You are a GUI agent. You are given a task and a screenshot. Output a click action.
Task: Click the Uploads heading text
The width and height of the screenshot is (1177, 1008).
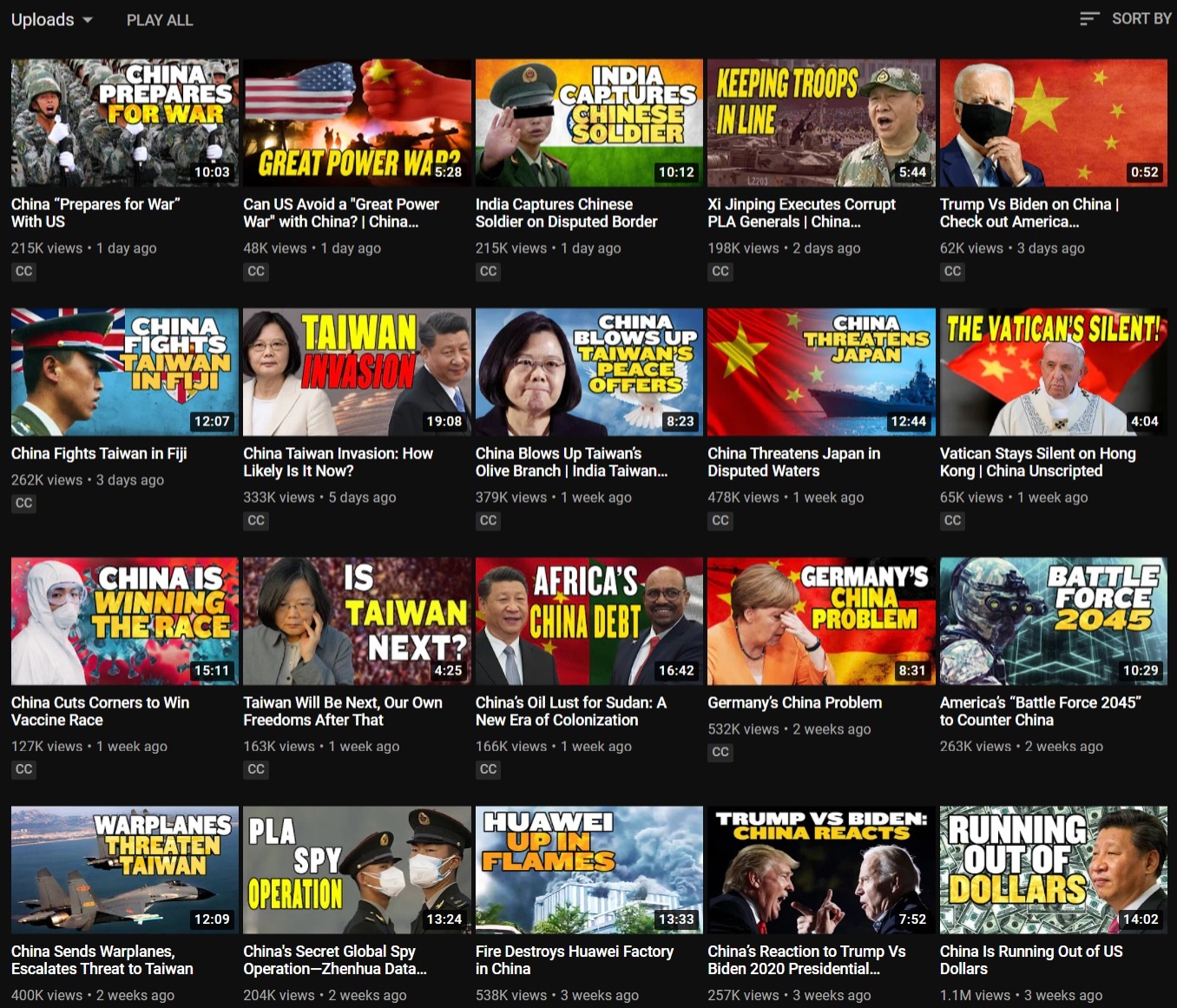[43, 19]
